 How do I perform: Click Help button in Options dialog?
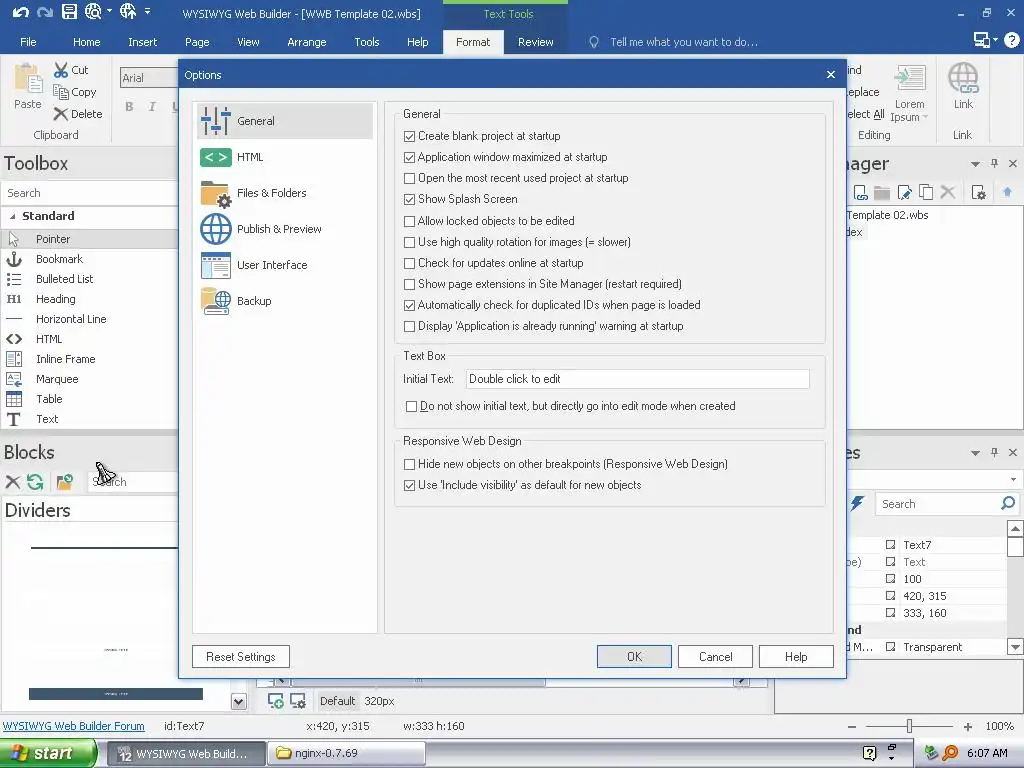pyautogui.click(x=796, y=657)
